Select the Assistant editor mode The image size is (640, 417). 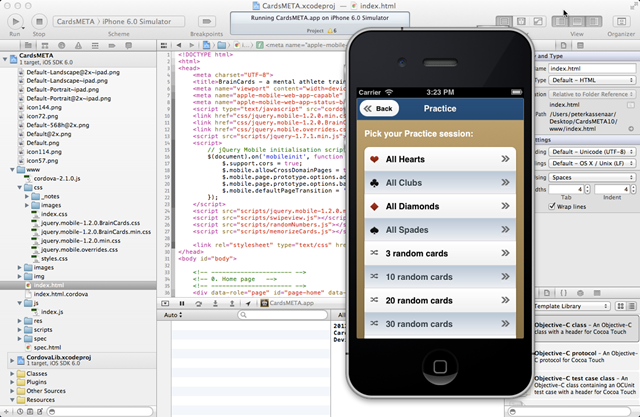[x=521, y=21]
